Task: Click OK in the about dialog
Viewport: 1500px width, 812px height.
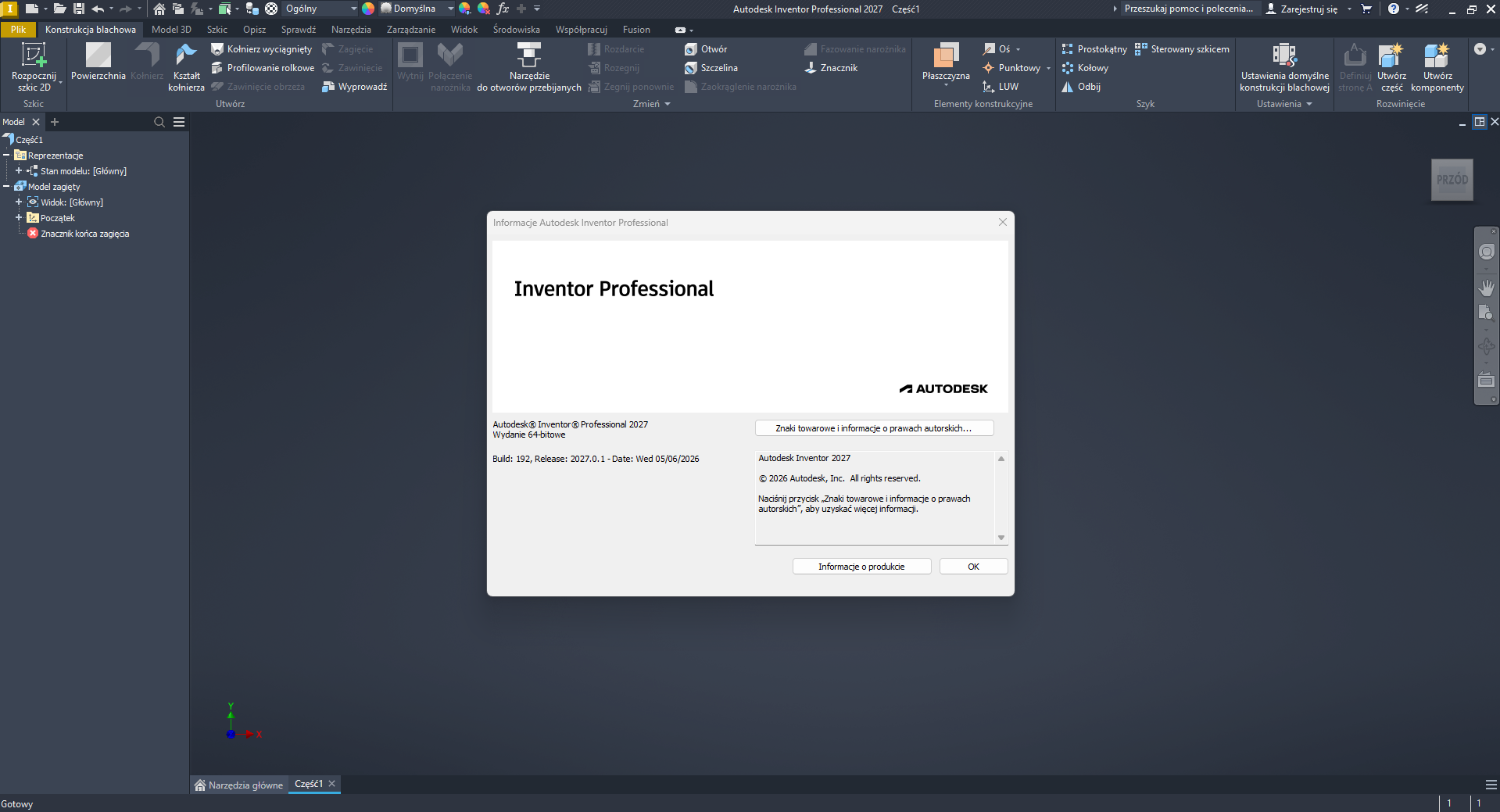Action: (x=973, y=567)
